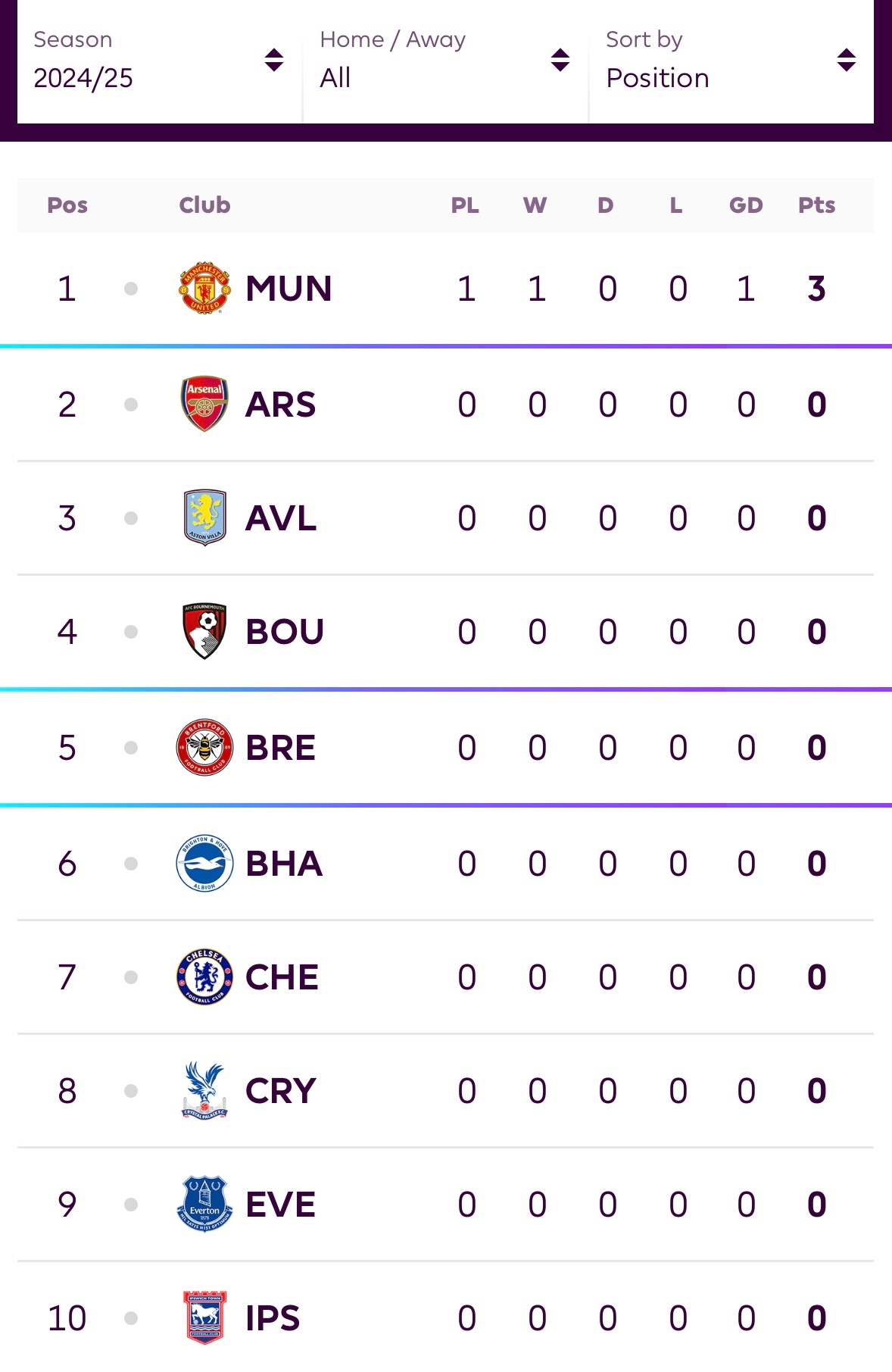The image size is (892, 1372).
Task: Click the Crystal Palace eagle crest
Action: (204, 1090)
